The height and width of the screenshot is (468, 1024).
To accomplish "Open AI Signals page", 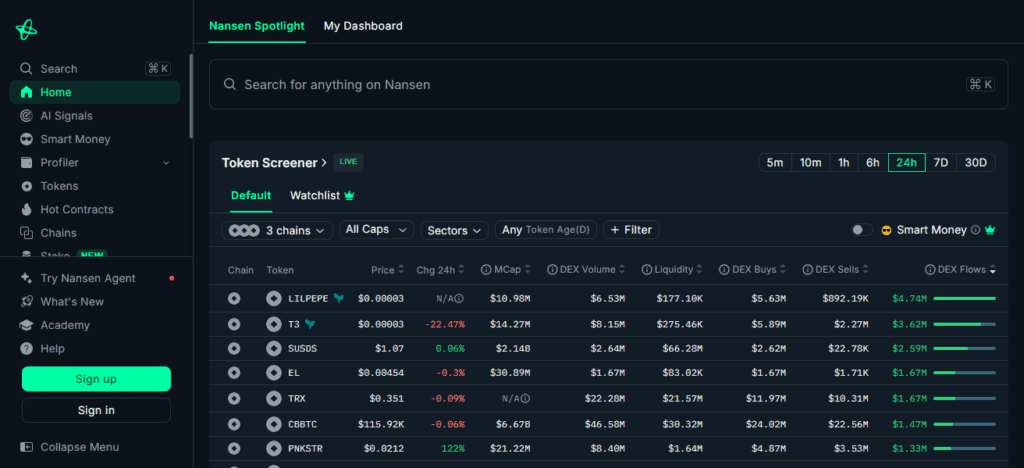I will click(95, 116).
